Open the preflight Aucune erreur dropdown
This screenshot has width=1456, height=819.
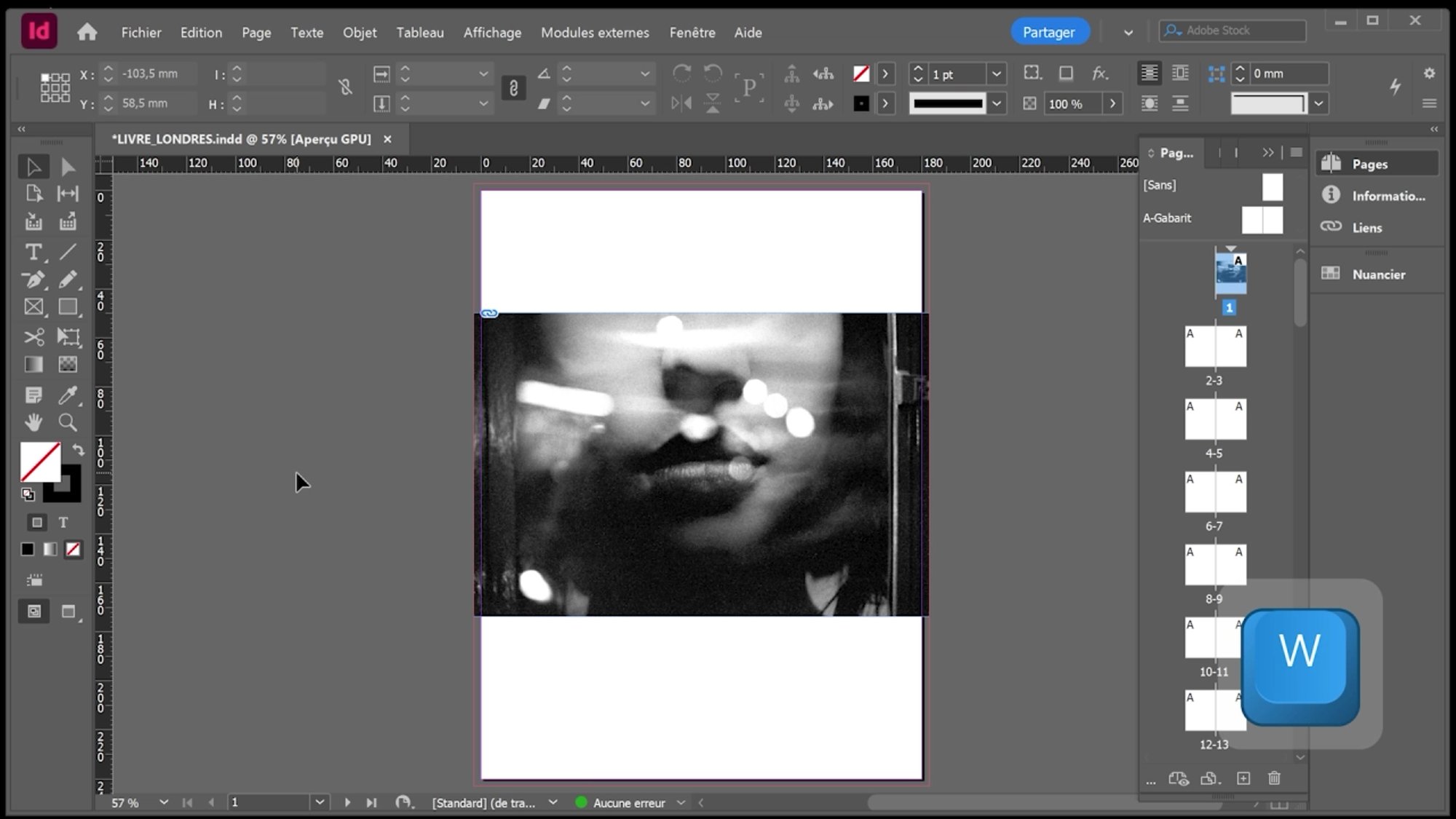click(681, 802)
